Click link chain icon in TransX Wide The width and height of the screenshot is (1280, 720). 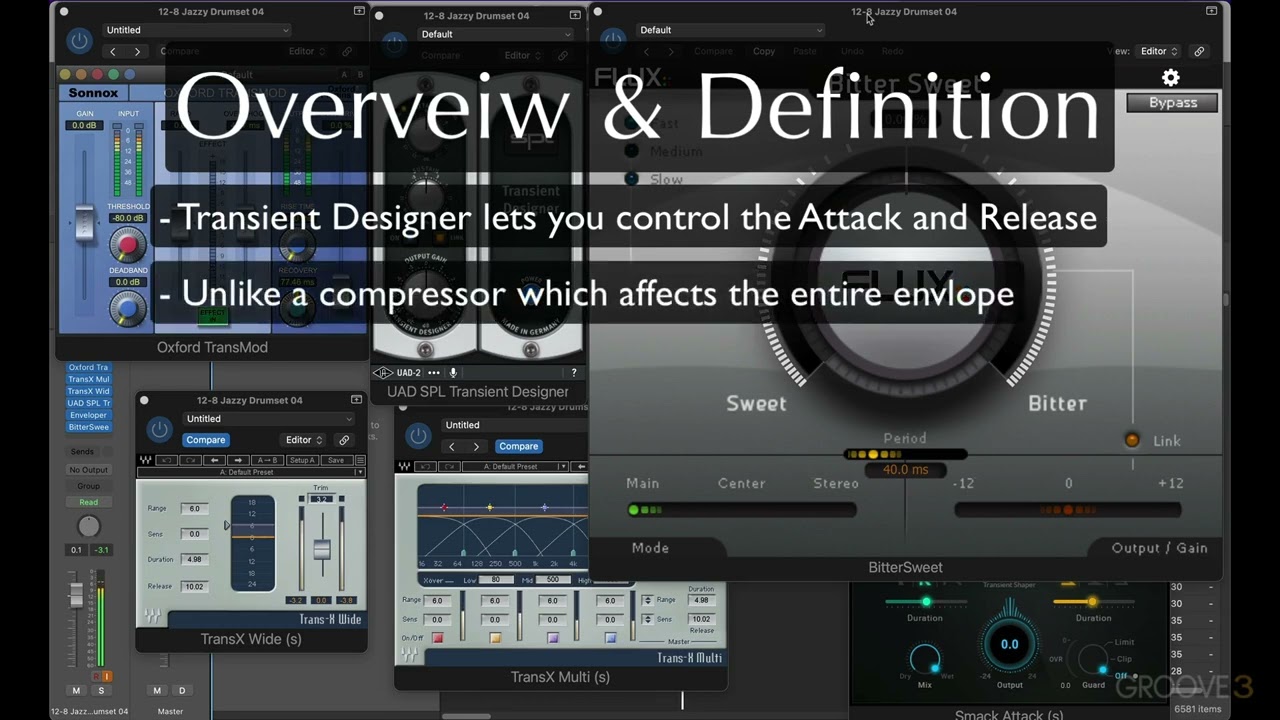click(344, 440)
